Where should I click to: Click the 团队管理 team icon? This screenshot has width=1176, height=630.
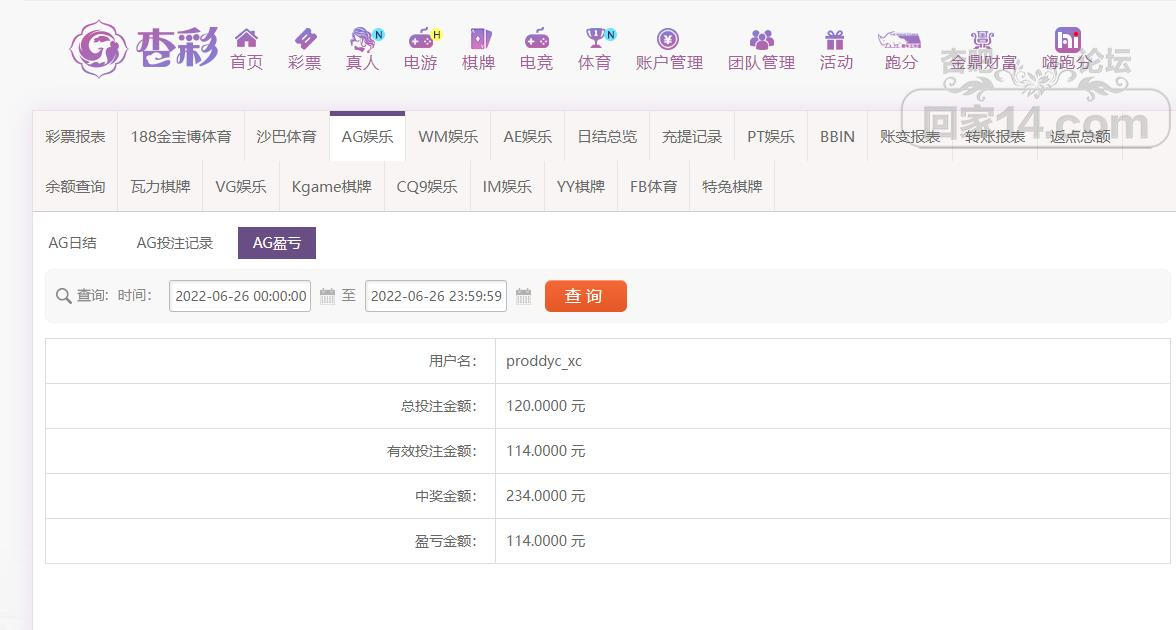coord(761,40)
